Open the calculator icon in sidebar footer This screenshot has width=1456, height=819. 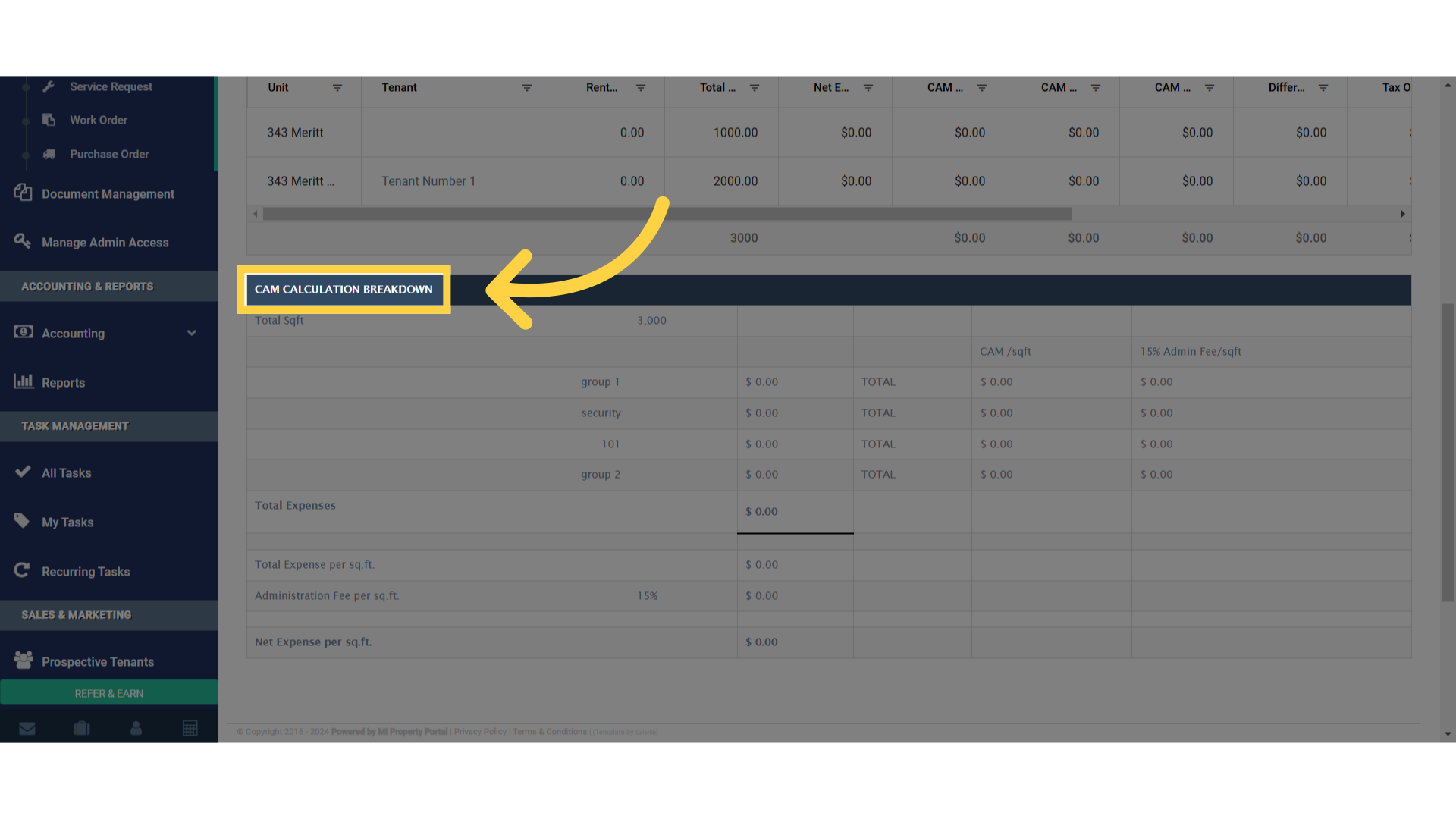(x=190, y=729)
